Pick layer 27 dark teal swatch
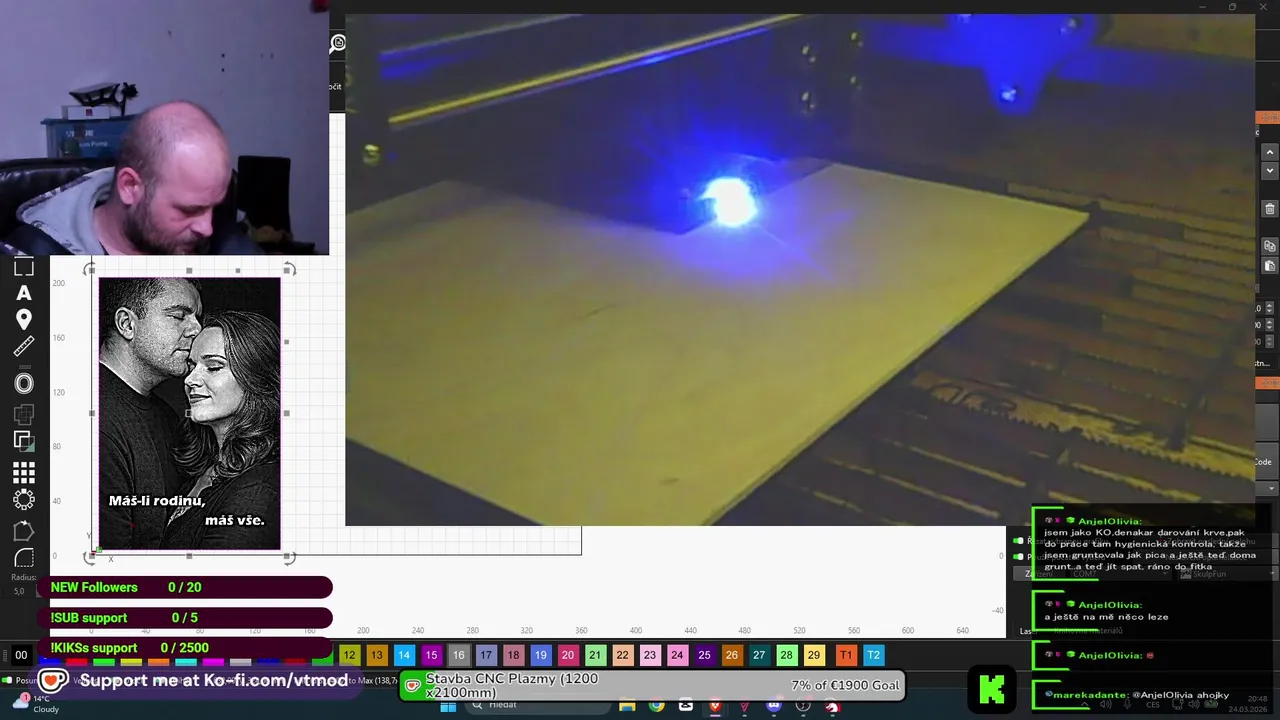Image resolution: width=1280 pixels, height=720 pixels. tap(759, 655)
